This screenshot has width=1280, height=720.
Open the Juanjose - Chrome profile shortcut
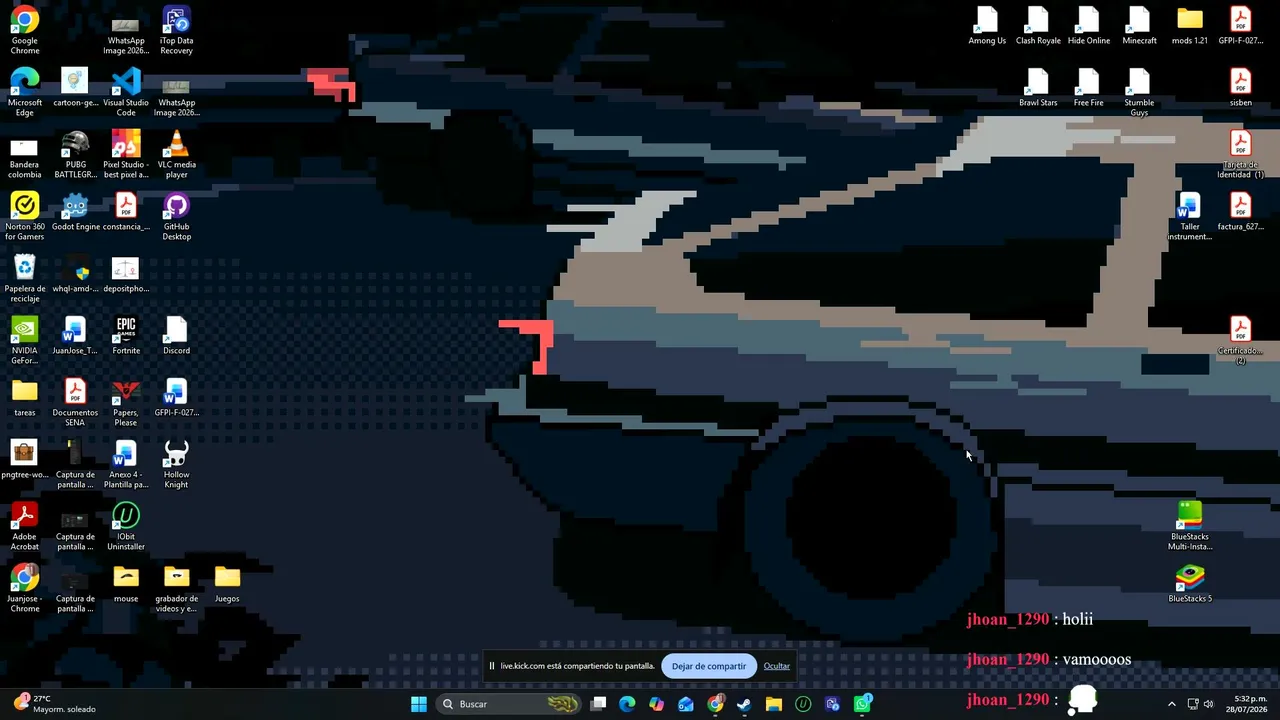25,589
